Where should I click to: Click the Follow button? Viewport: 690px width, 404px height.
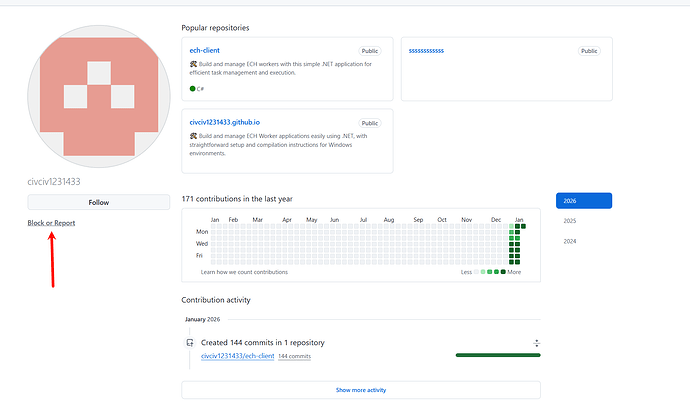pyautogui.click(x=99, y=202)
